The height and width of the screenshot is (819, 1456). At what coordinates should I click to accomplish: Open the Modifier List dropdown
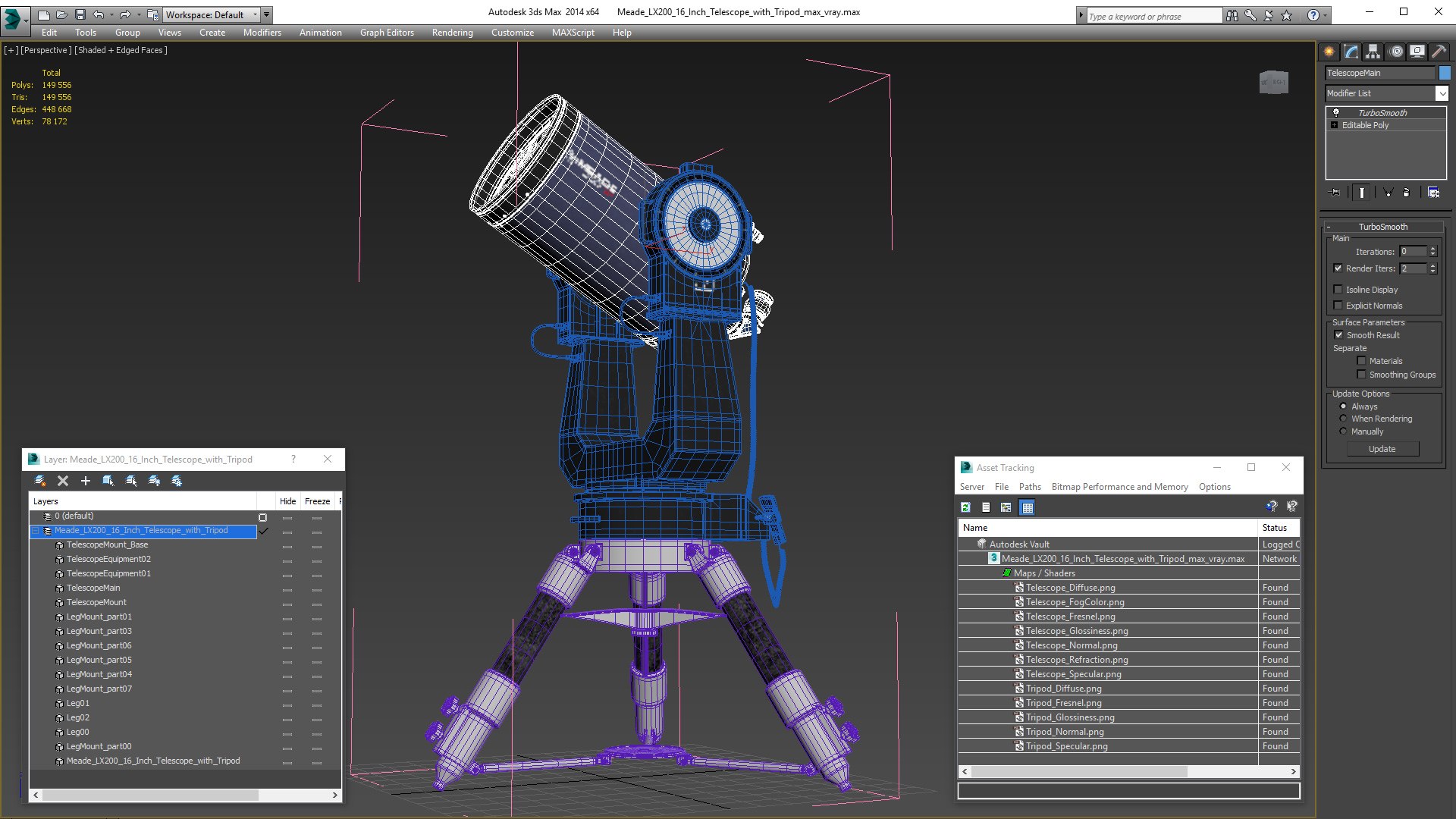pos(1441,93)
